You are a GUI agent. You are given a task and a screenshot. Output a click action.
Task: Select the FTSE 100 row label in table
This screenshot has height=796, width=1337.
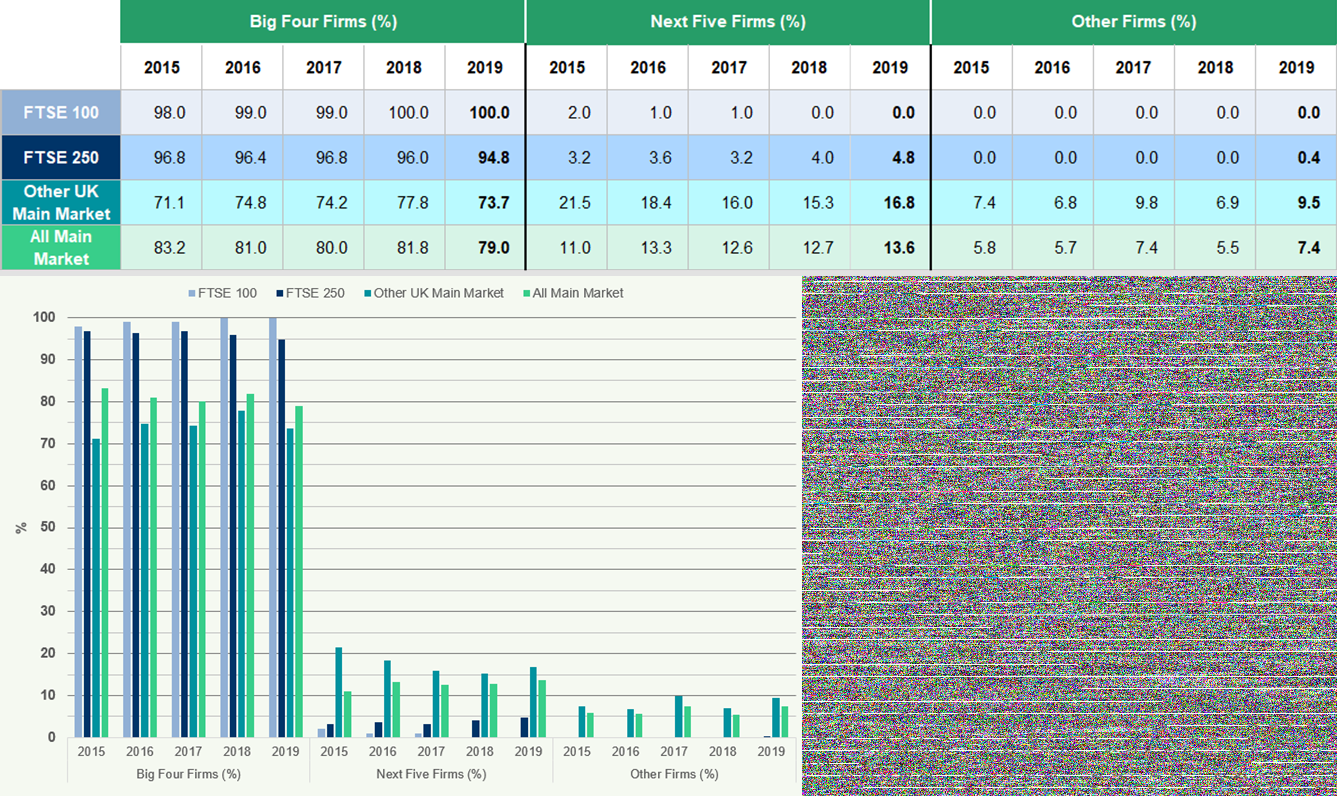[61, 112]
